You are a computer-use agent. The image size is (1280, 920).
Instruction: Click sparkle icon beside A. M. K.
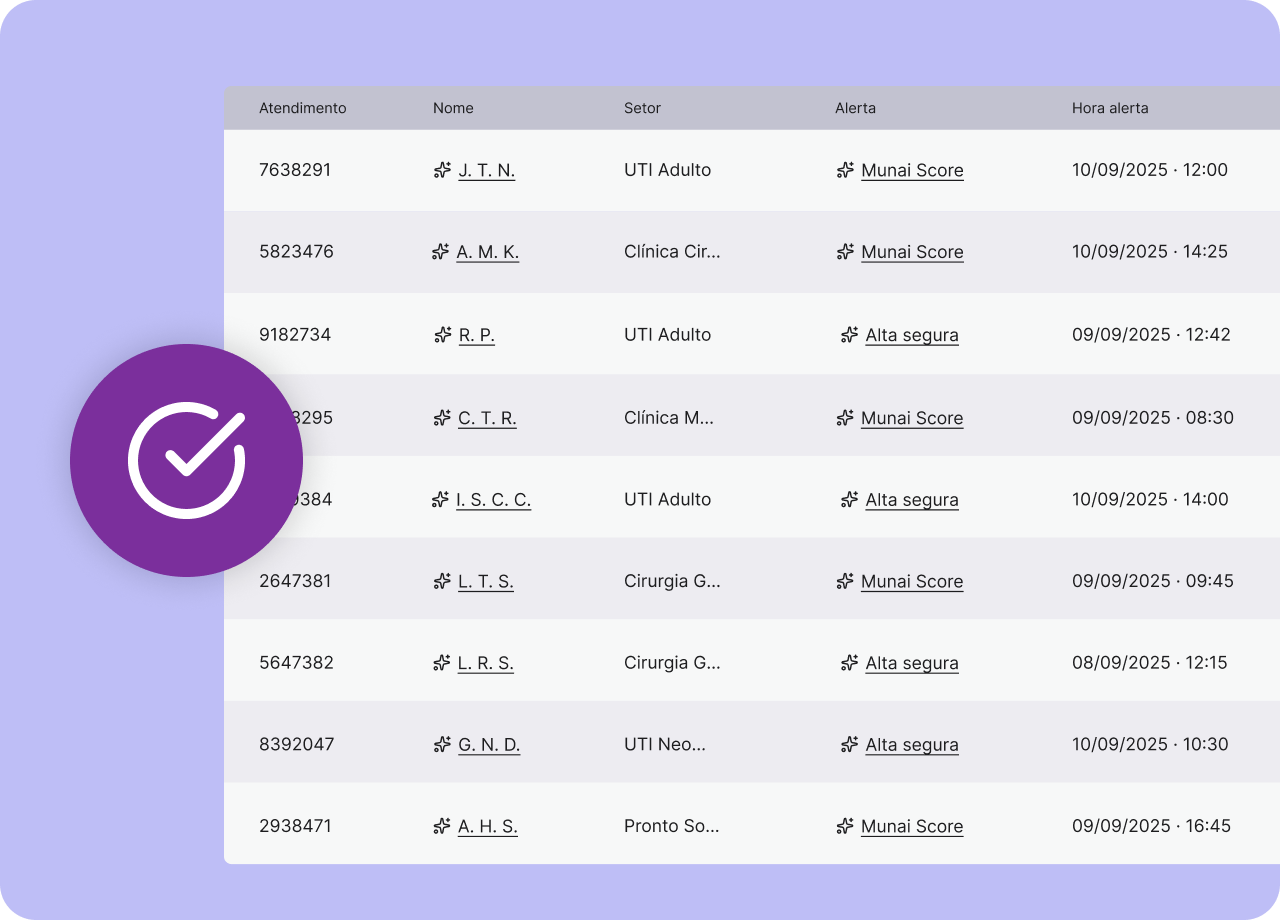(x=440, y=252)
